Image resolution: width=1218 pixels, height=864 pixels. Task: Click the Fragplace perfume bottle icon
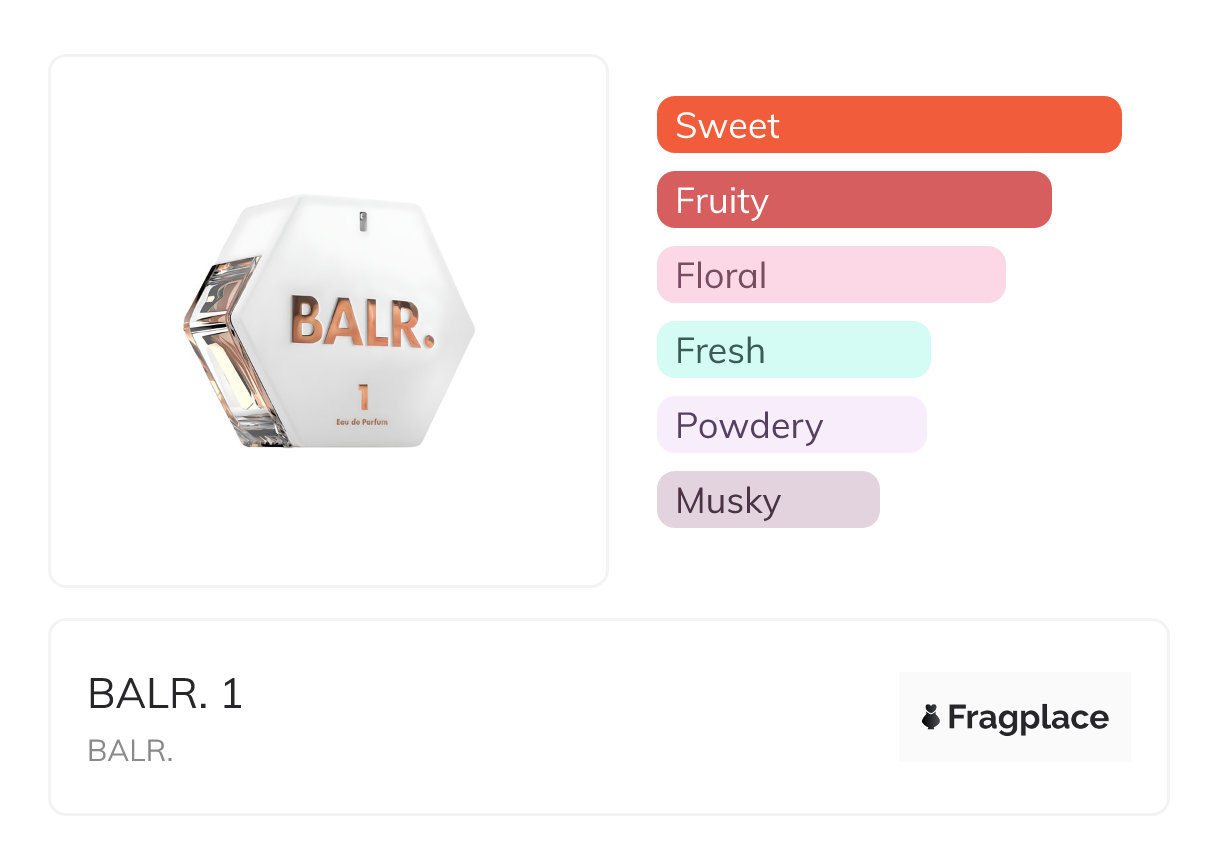click(x=931, y=717)
